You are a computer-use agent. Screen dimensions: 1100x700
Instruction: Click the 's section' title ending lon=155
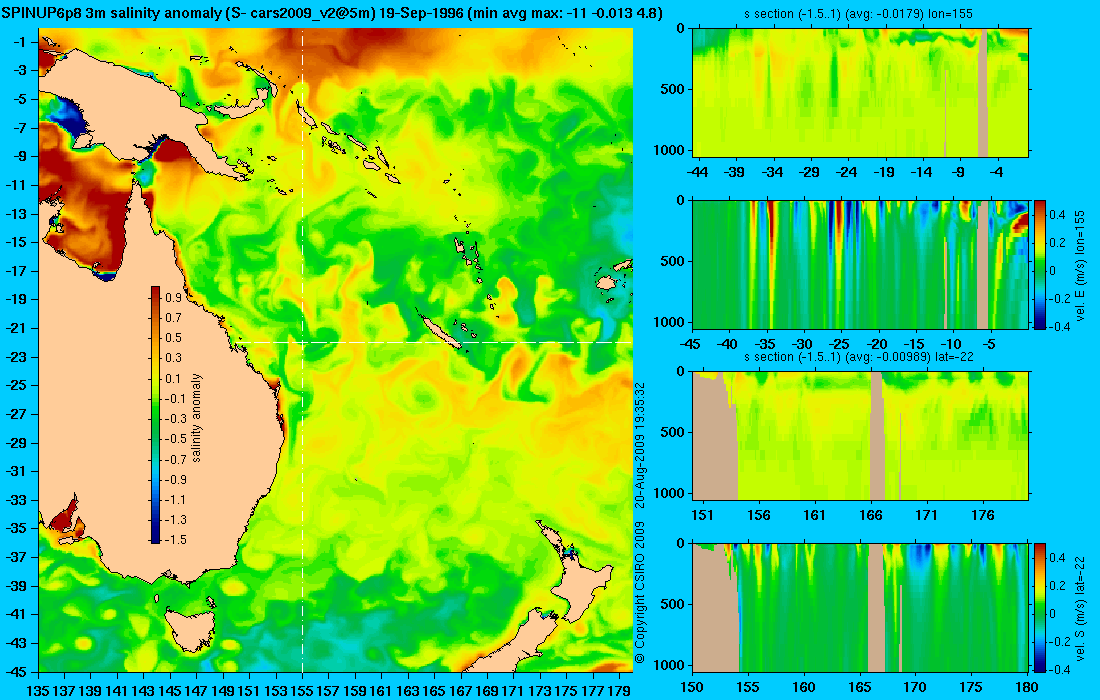(858, 13)
